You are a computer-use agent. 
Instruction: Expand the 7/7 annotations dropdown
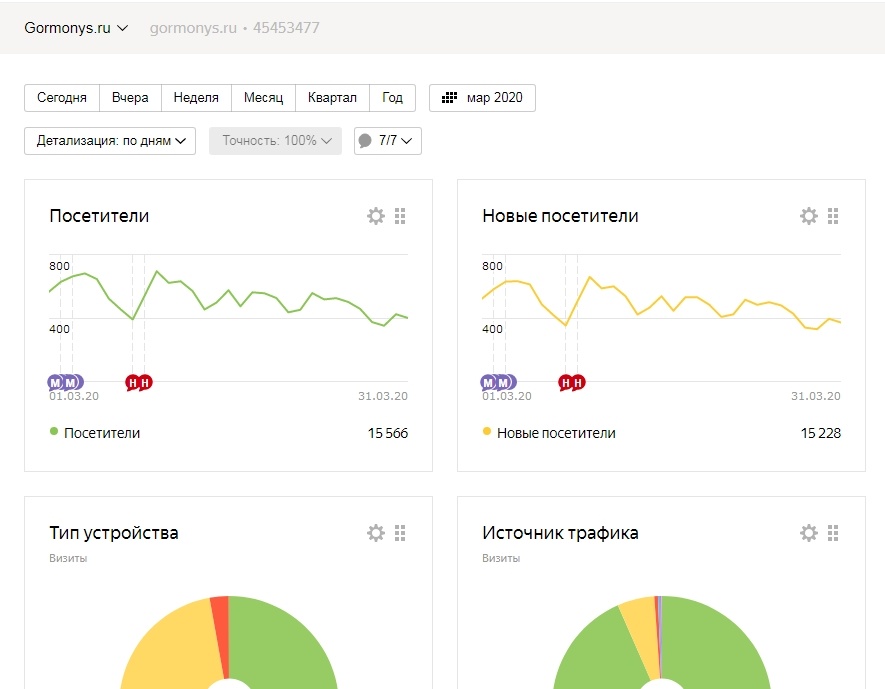pos(388,141)
